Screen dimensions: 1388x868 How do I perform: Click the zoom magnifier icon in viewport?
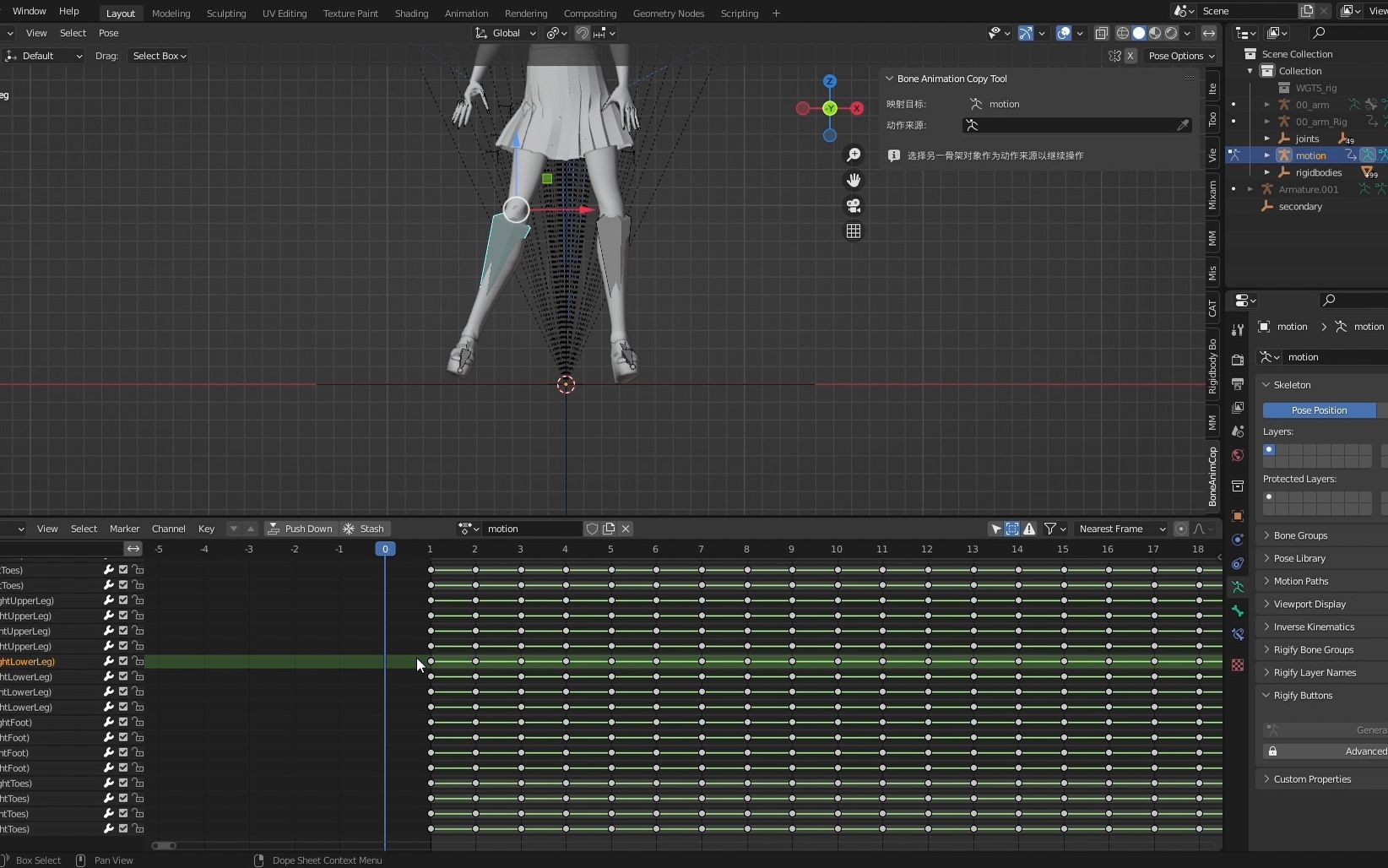coord(854,155)
